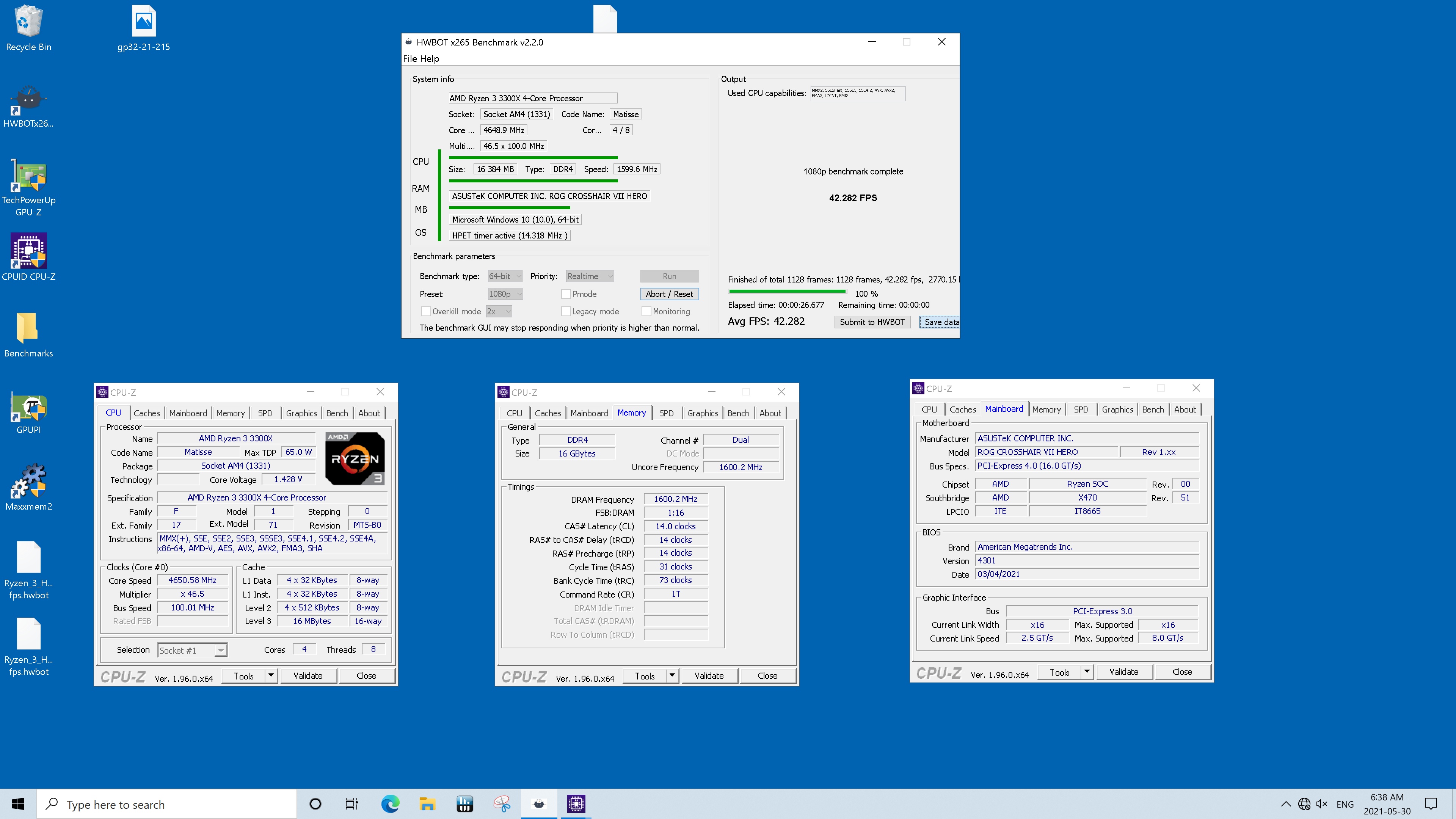Expand Tools arrow in Memory tab window

672,675
